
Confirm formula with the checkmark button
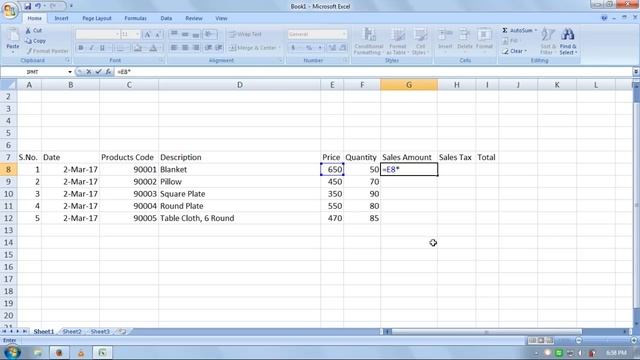click(98, 72)
